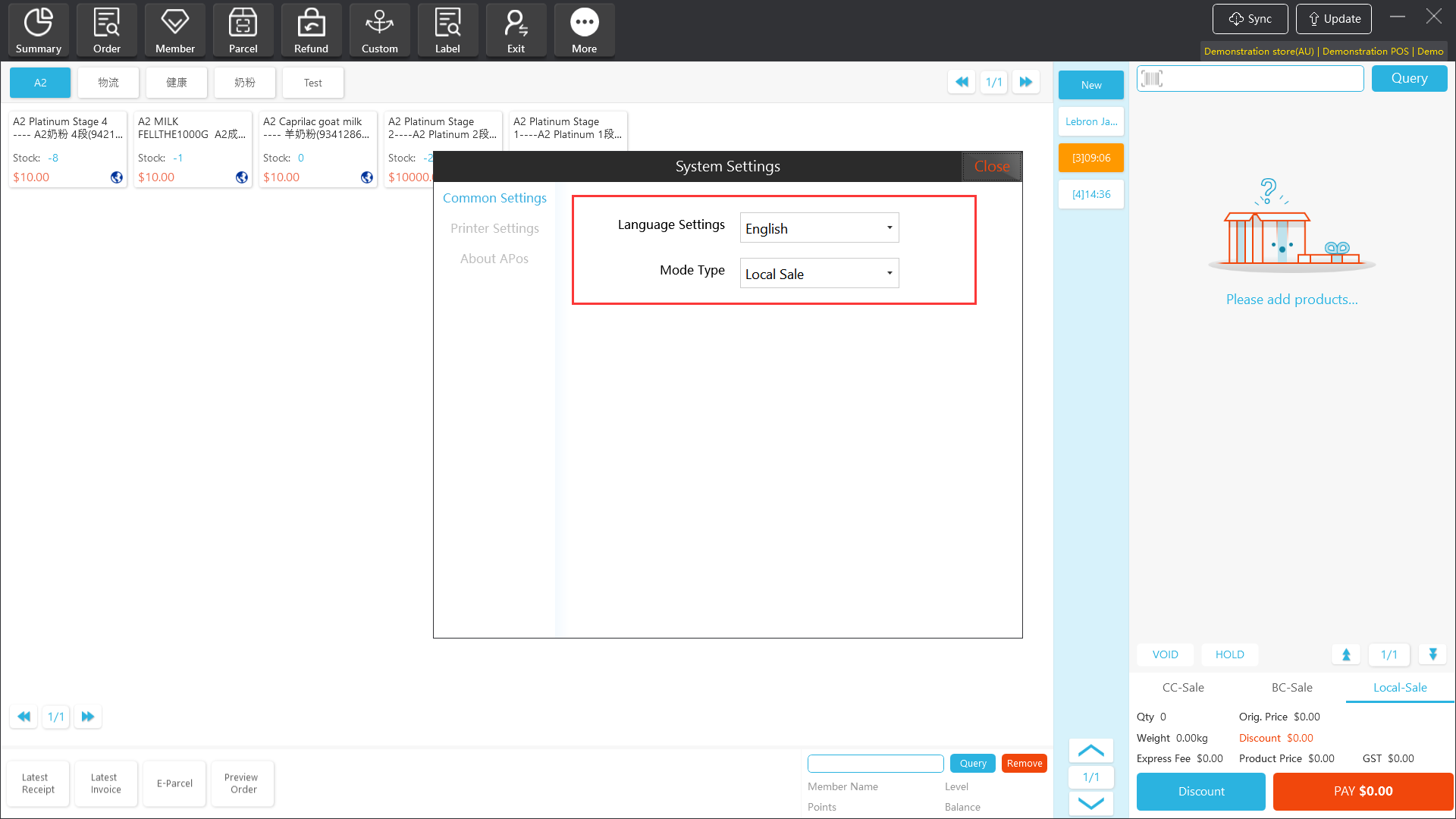Click the cart scroll down chevron

click(x=1090, y=803)
